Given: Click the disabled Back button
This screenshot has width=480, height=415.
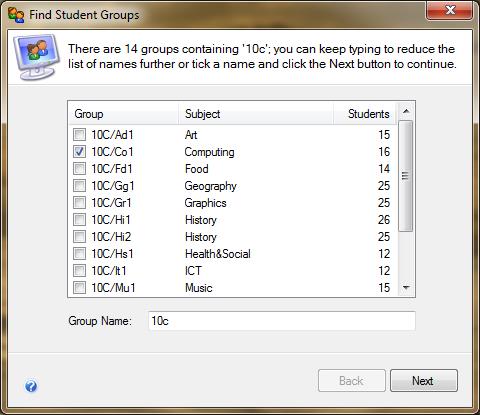Looking at the screenshot, I should (352, 381).
